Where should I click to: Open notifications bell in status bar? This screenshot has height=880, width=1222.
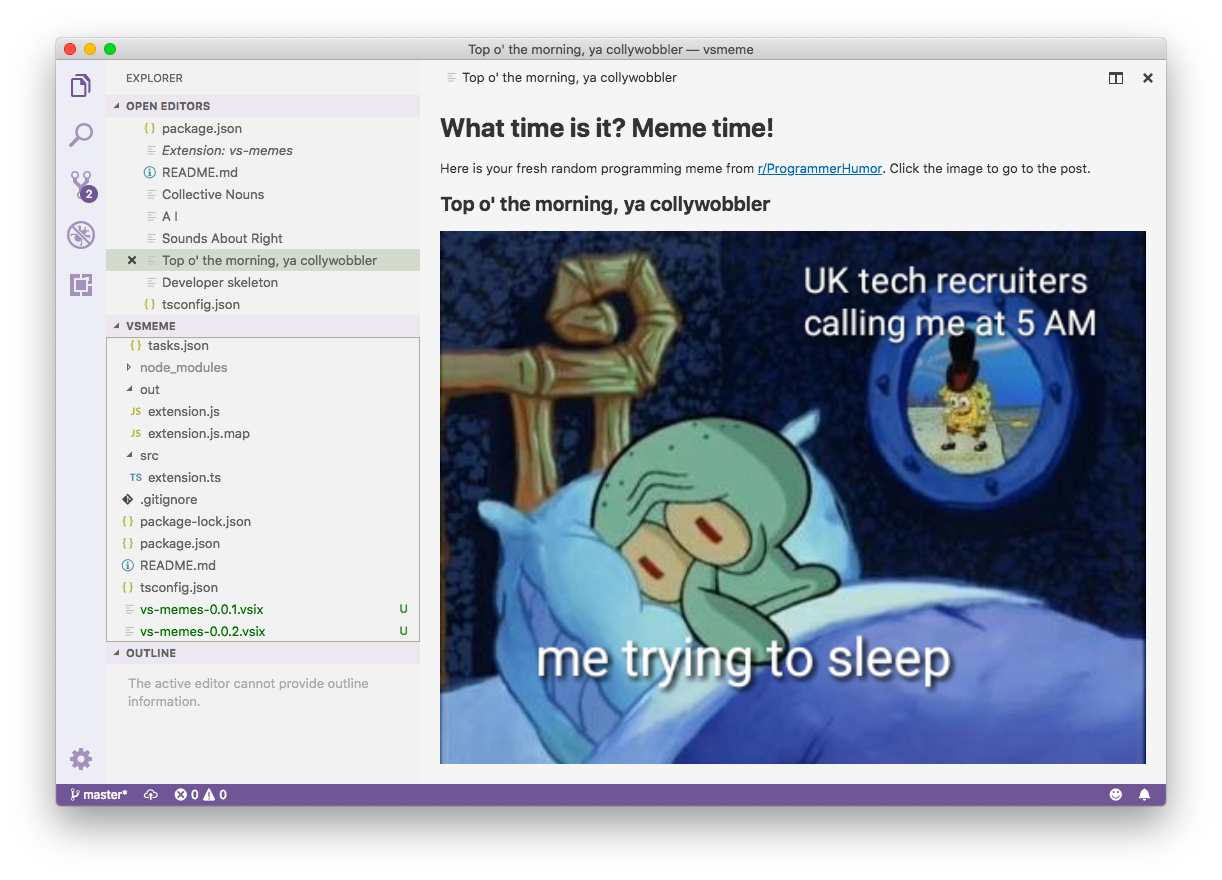[x=1145, y=795]
